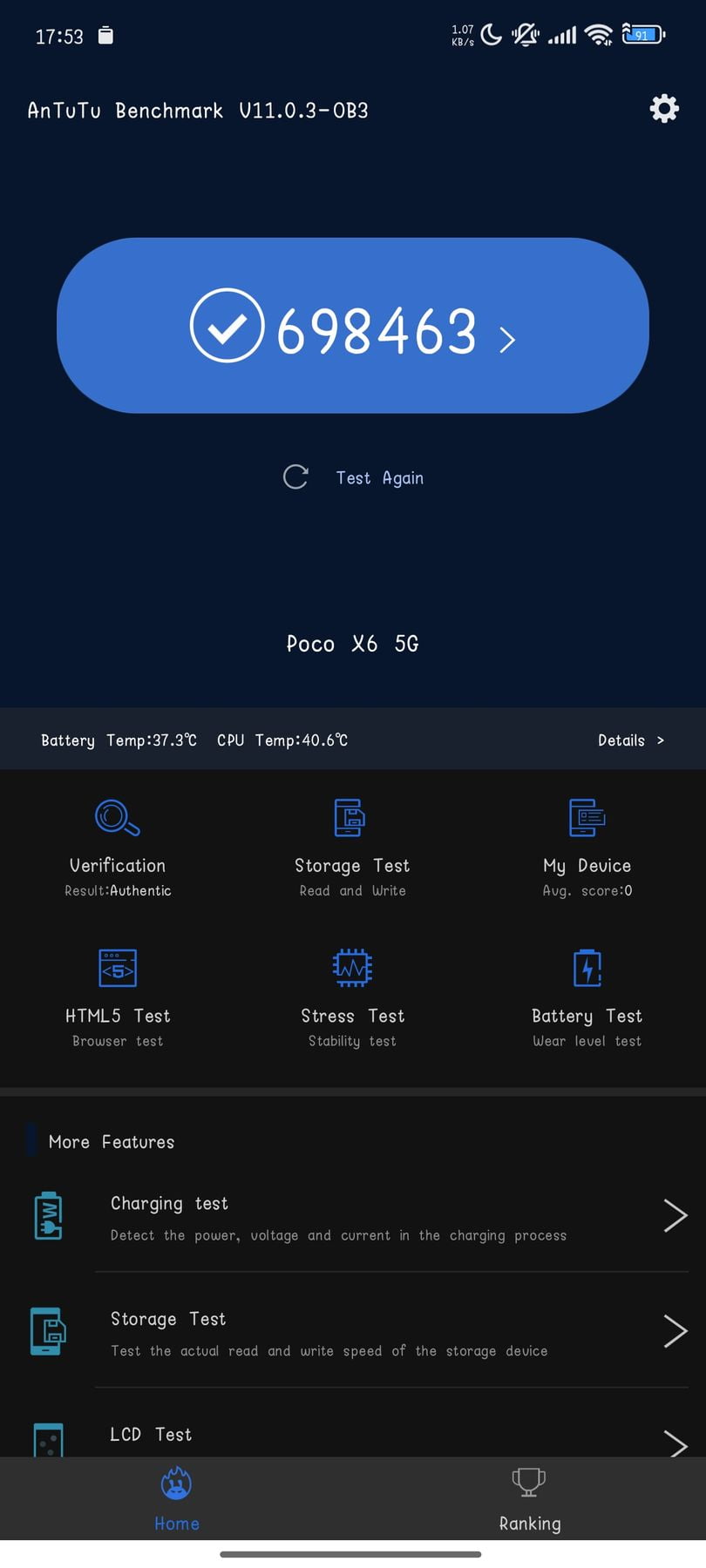This screenshot has height=1568, width=706.
Task: Tap the 17:53 clock in the status bar
Action: [x=59, y=37]
